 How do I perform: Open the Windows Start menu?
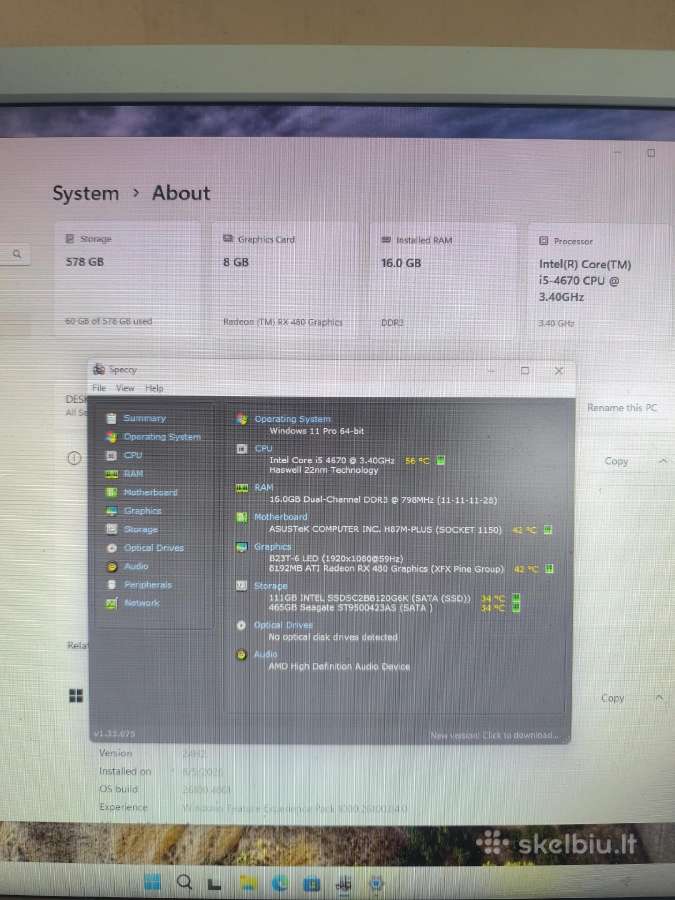click(152, 882)
